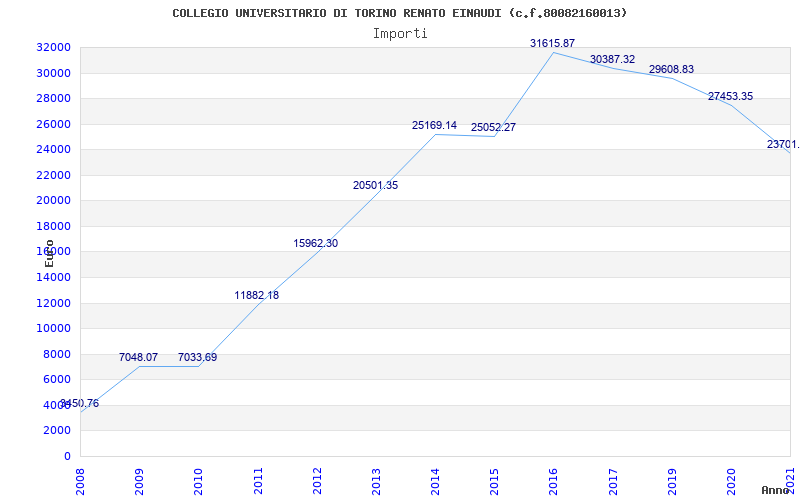This screenshot has height=500, width=800.
Task: Click the Euro y-axis label
Action: 49,253
